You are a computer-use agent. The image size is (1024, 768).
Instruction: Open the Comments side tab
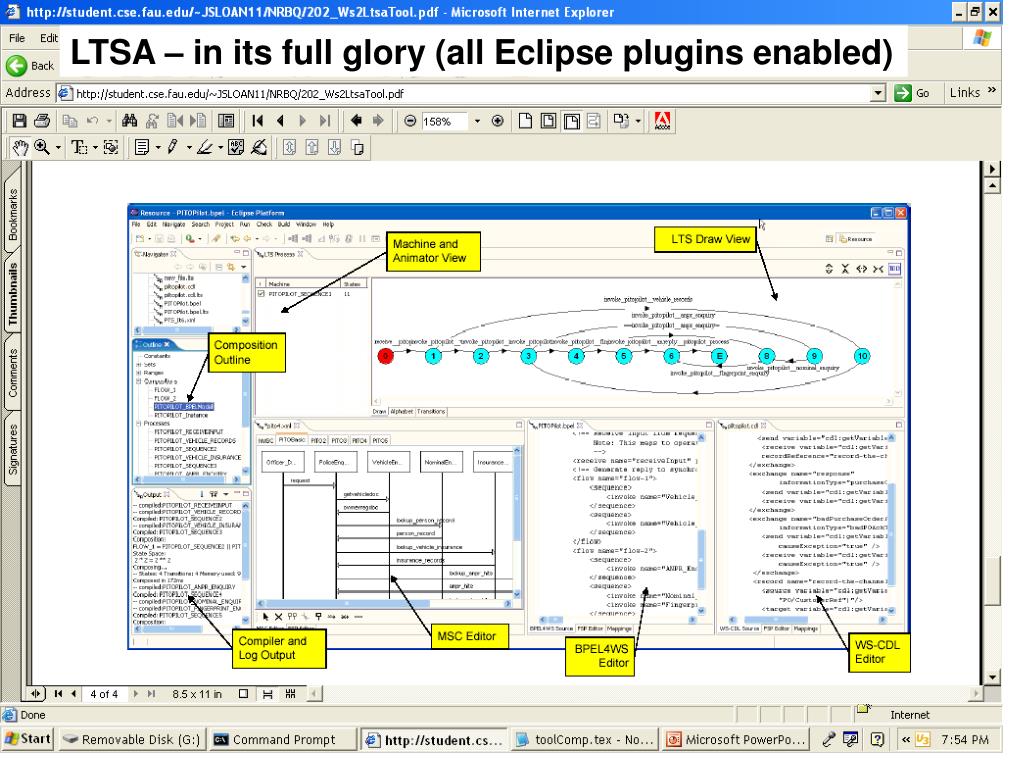[12, 373]
